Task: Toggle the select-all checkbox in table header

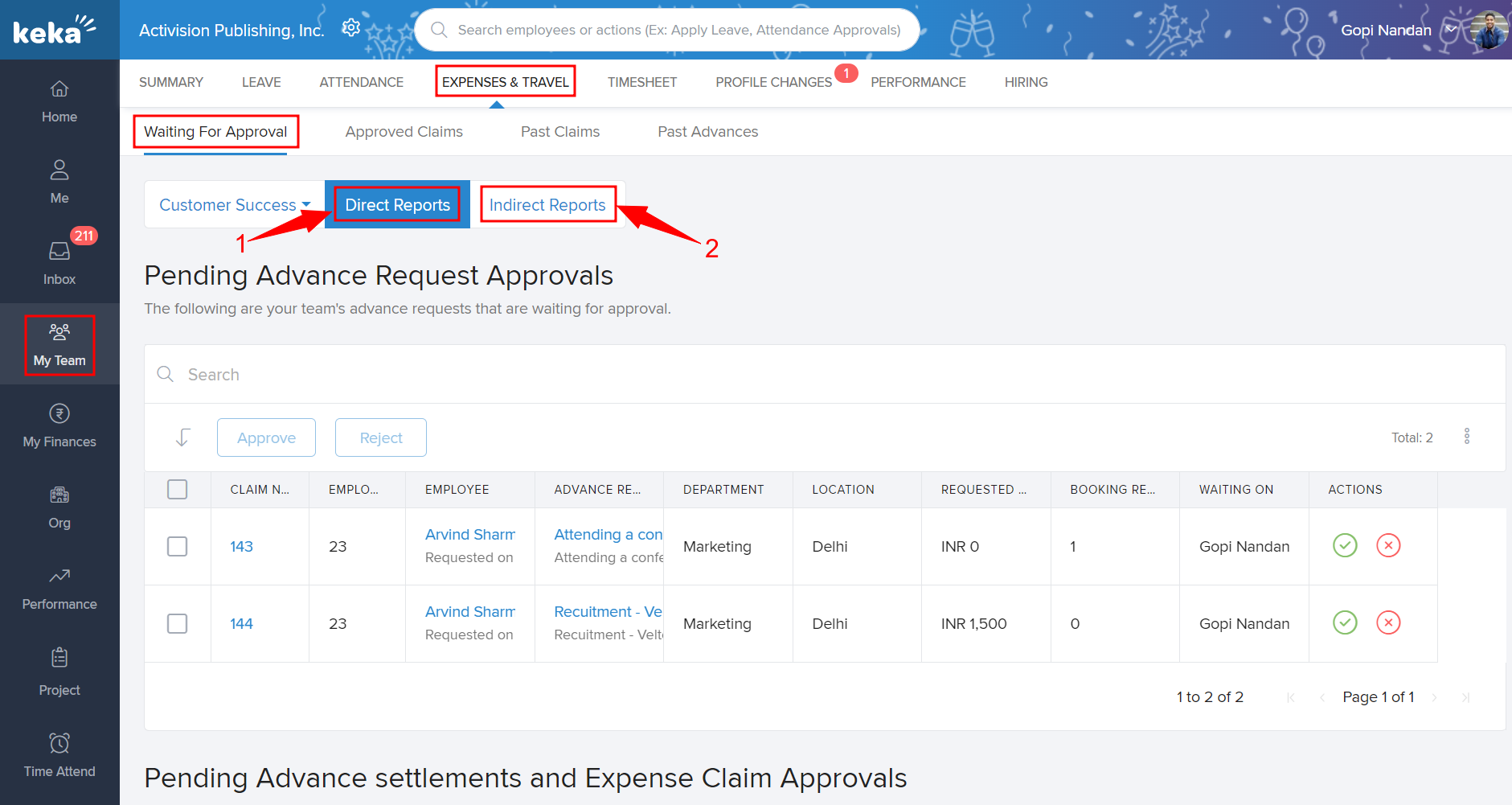Action: (x=178, y=489)
